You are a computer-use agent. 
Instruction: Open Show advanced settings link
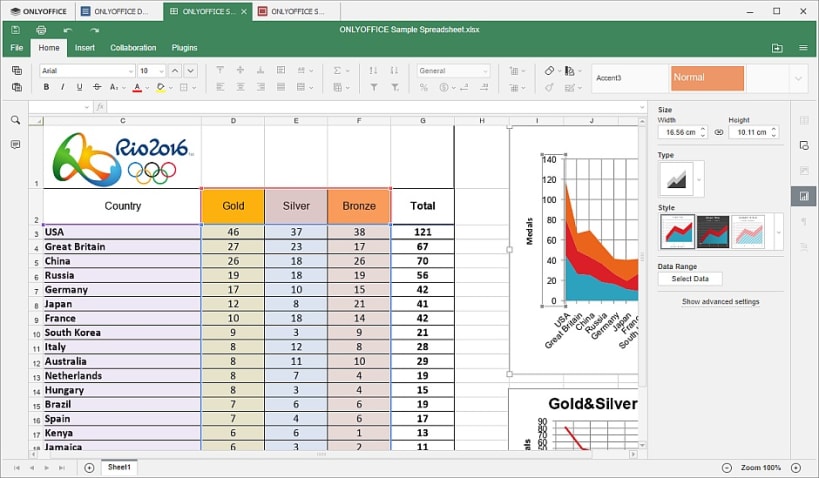(x=720, y=301)
